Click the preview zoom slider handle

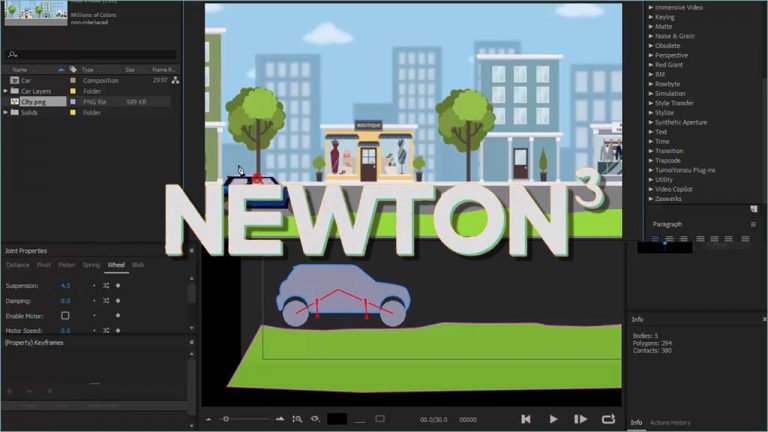pos(226,419)
